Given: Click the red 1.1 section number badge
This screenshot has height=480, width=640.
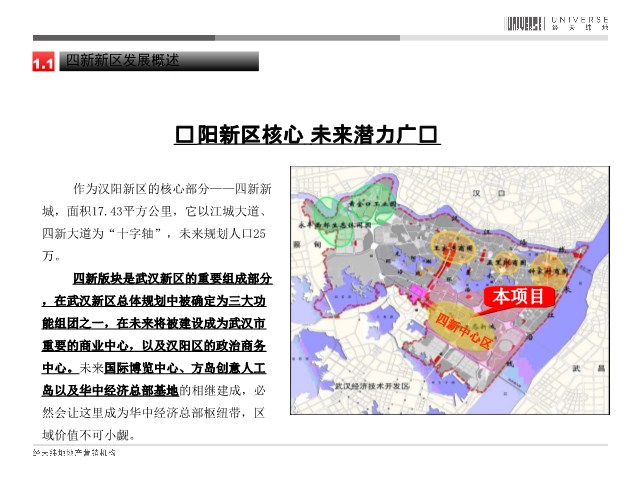Looking at the screenshot, I should [x=43, y=62].
